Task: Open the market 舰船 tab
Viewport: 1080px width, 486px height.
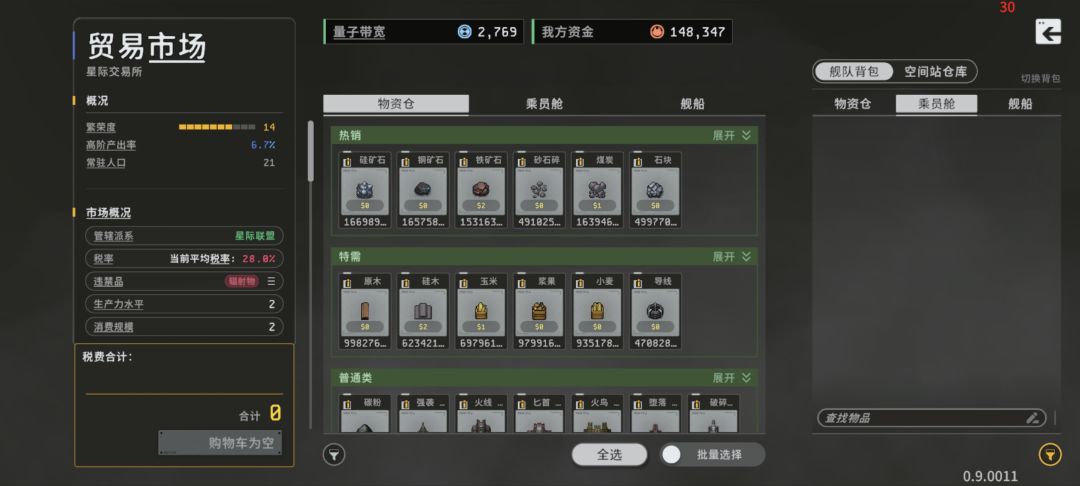Action: pos(692,104)
